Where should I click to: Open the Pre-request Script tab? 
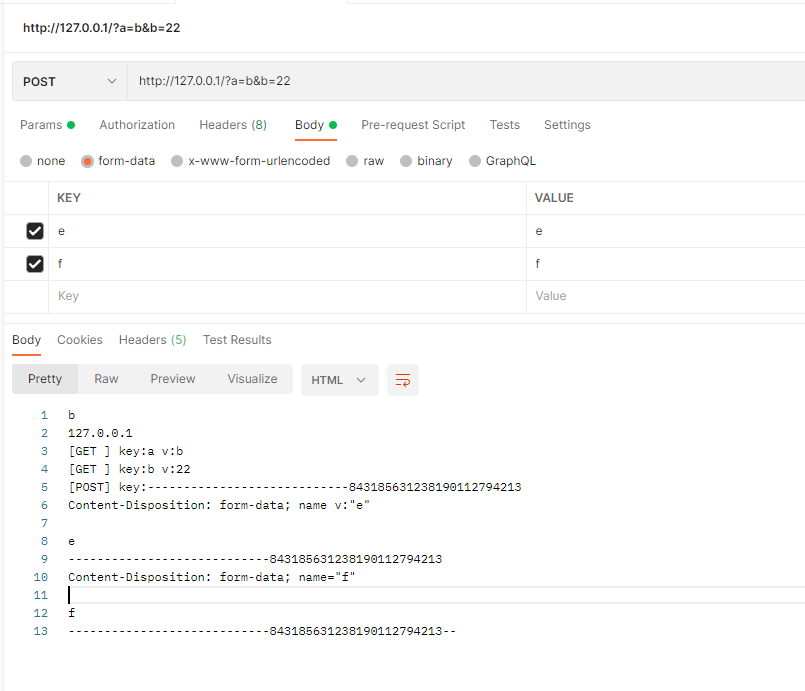(413, 125)
